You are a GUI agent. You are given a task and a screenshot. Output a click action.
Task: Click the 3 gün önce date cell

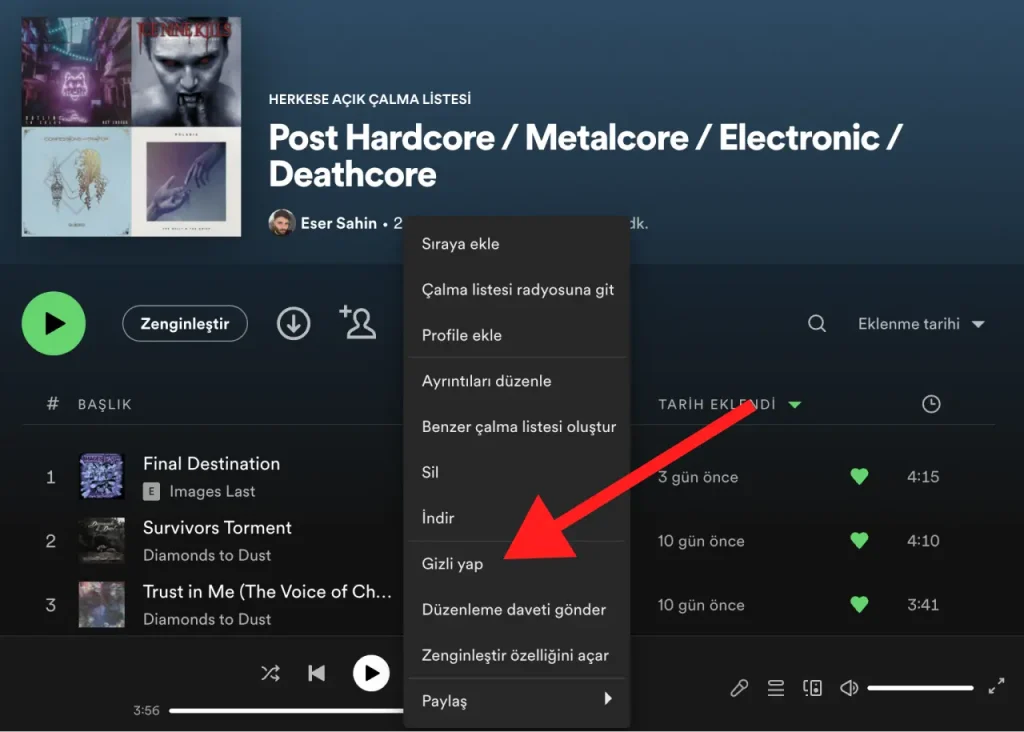pos(697,477)
